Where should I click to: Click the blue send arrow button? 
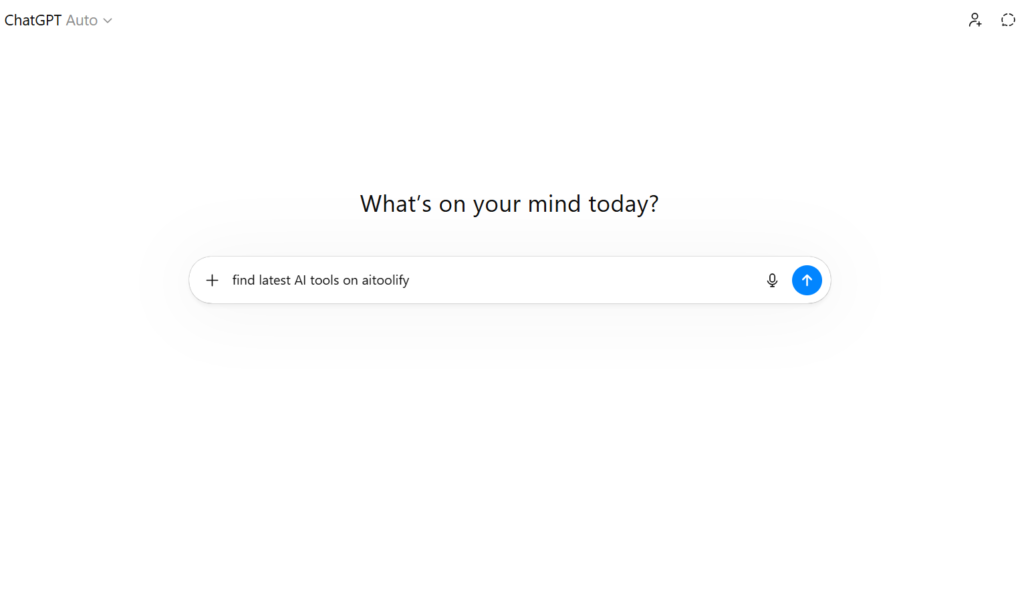(x=806, y=280)
